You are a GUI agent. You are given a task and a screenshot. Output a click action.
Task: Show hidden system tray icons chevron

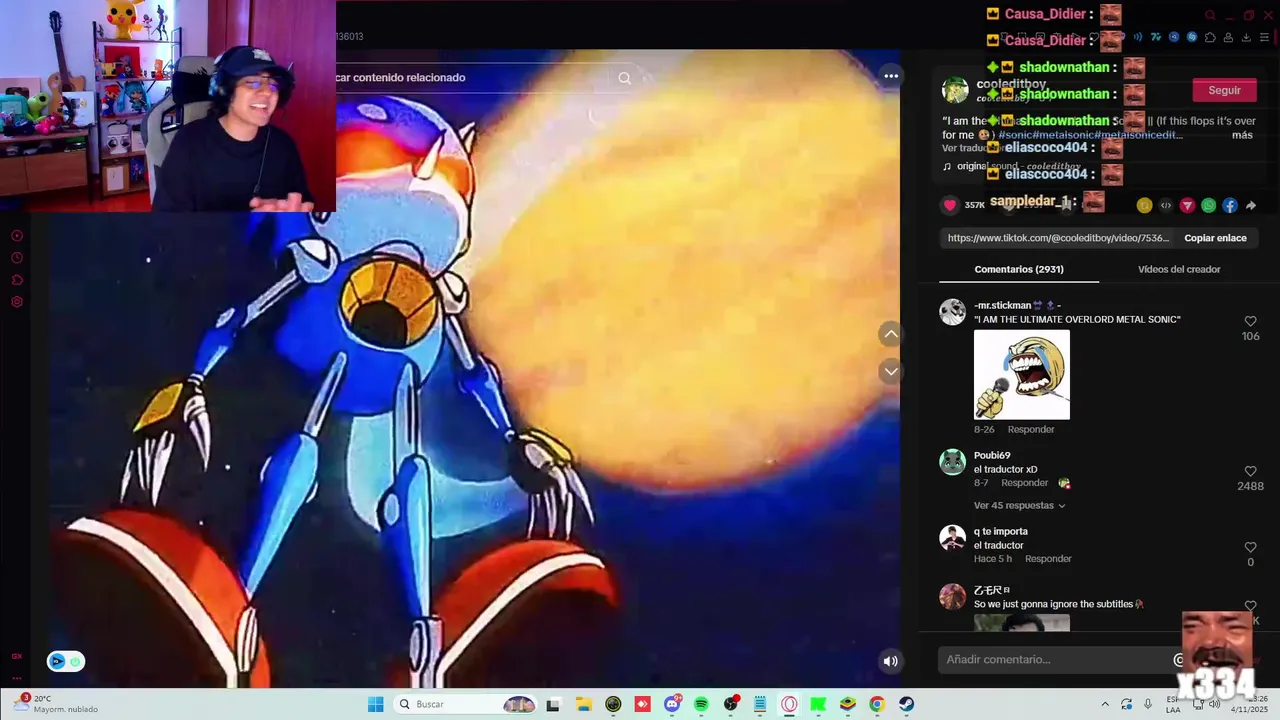1105,704
